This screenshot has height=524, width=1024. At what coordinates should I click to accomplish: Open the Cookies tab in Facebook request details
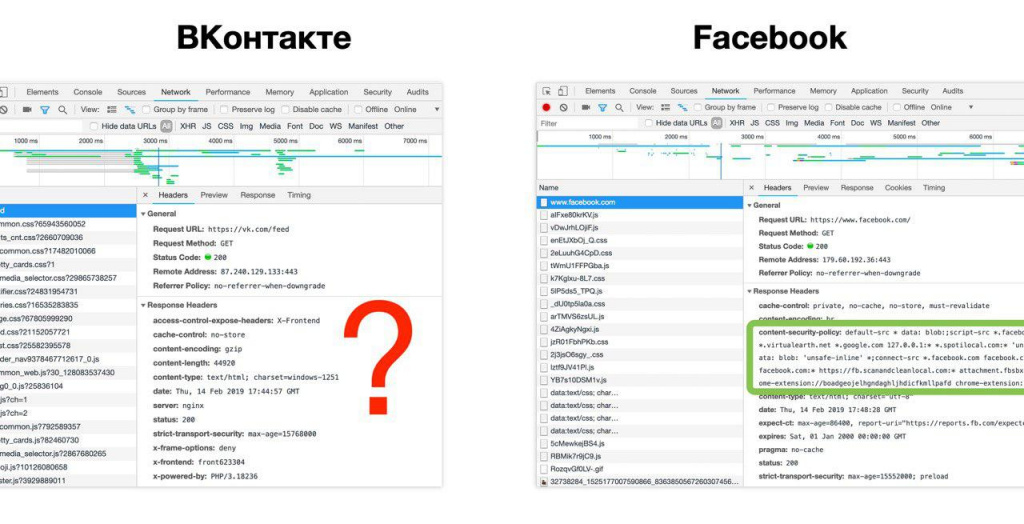[x=898, y=188]
